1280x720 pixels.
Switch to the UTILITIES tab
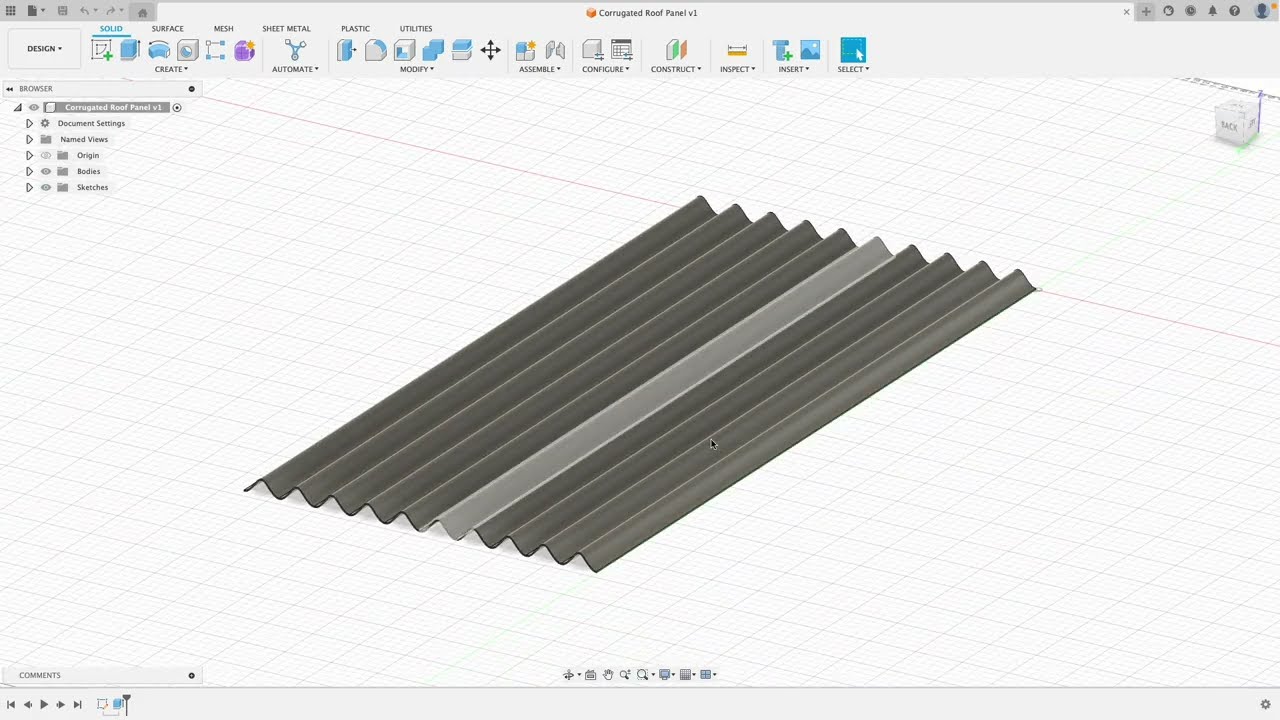click(416, 29)
